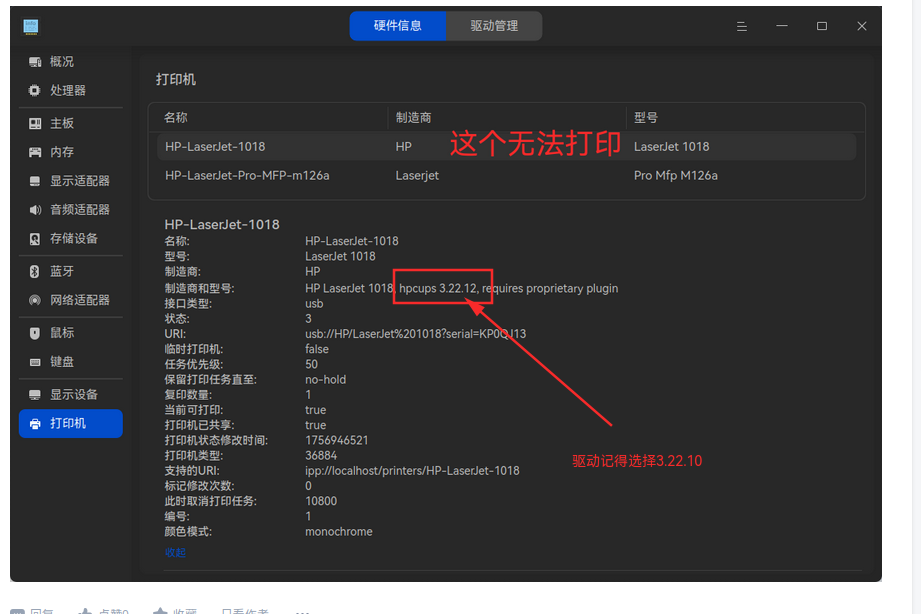Click the 制造商和型号 field label
Viewport: 921px width, 614px height.
pos(199,288)
